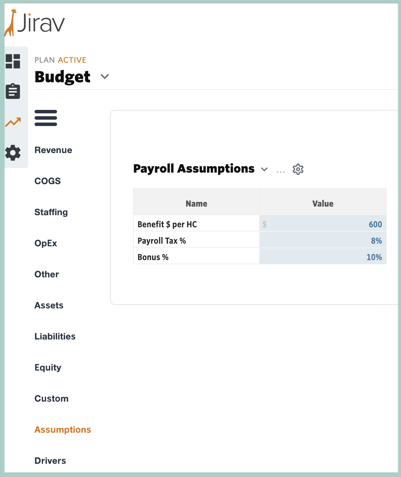This screenshot has width=401, height=477.
Task: Go to the Revenue section
Action: click(x=53, y=150)
